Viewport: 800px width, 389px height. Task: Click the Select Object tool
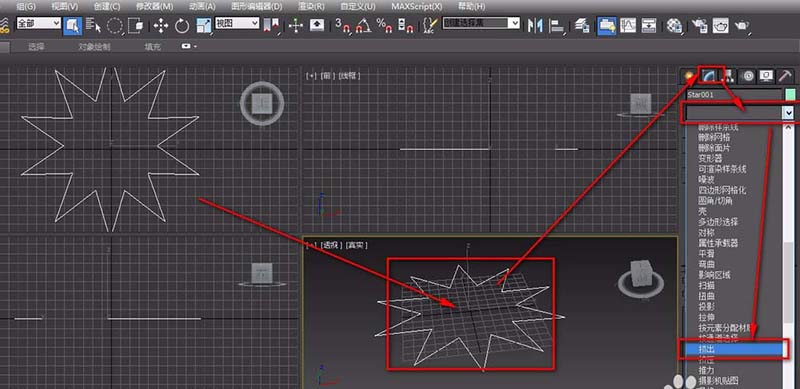(x=72, y=26)
